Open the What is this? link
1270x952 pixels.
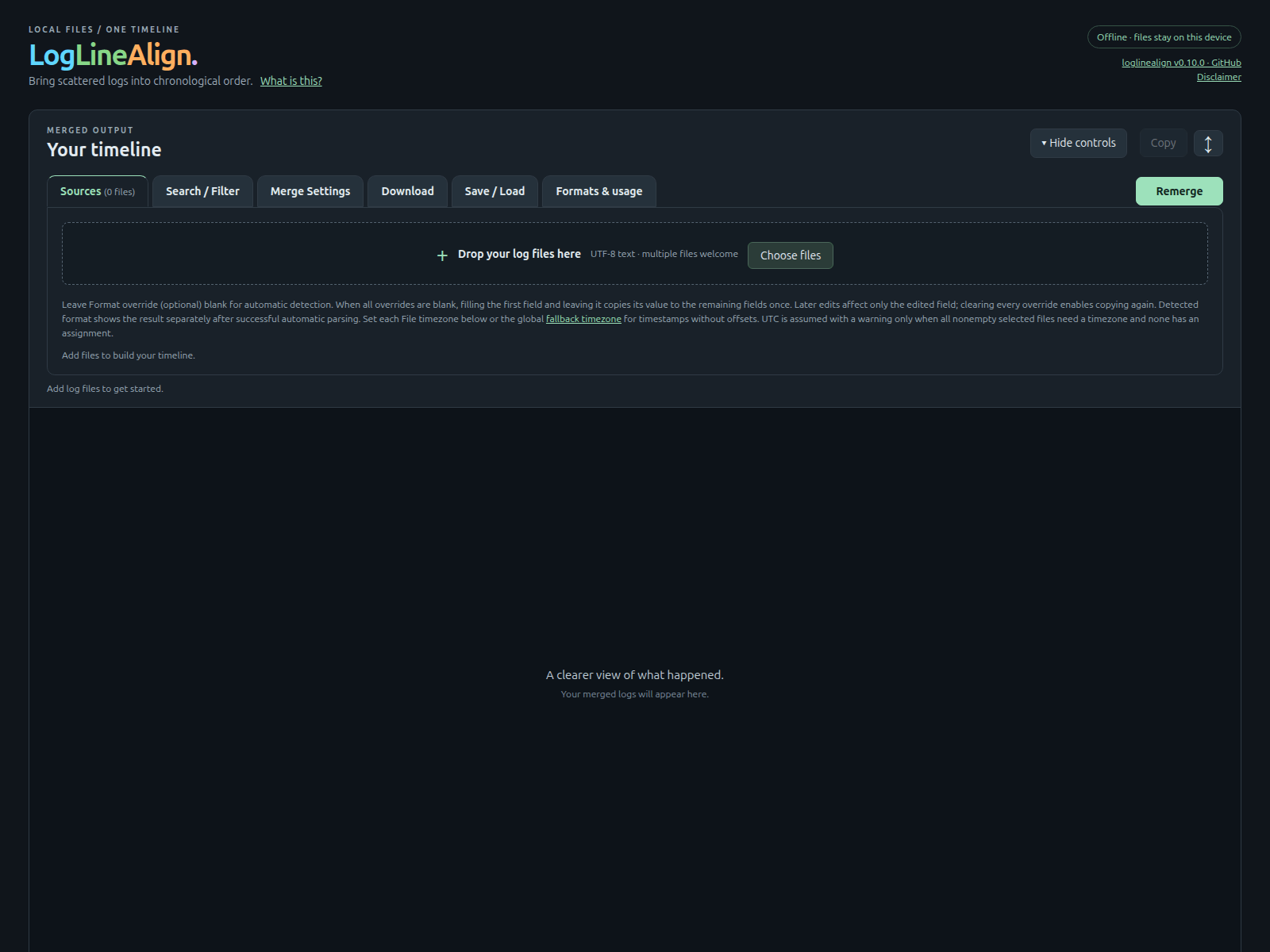pos(291,81)
